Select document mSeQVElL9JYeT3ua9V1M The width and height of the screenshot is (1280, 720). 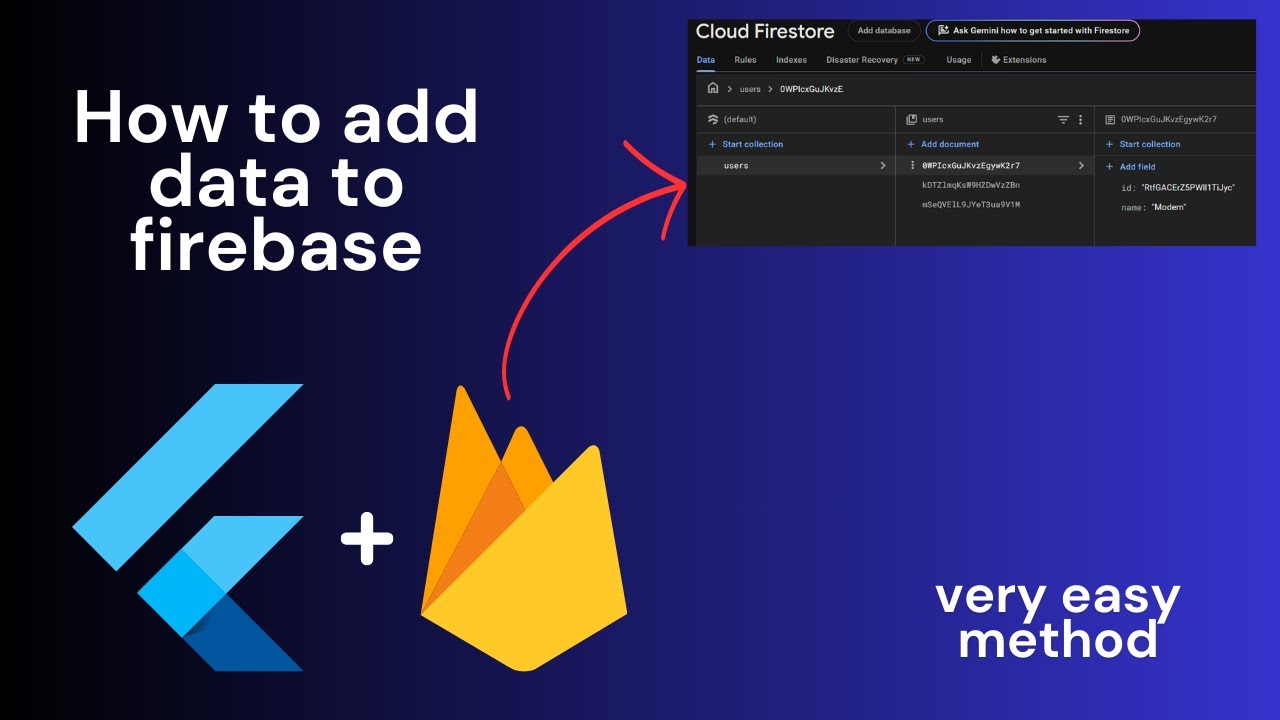(970, 205)
